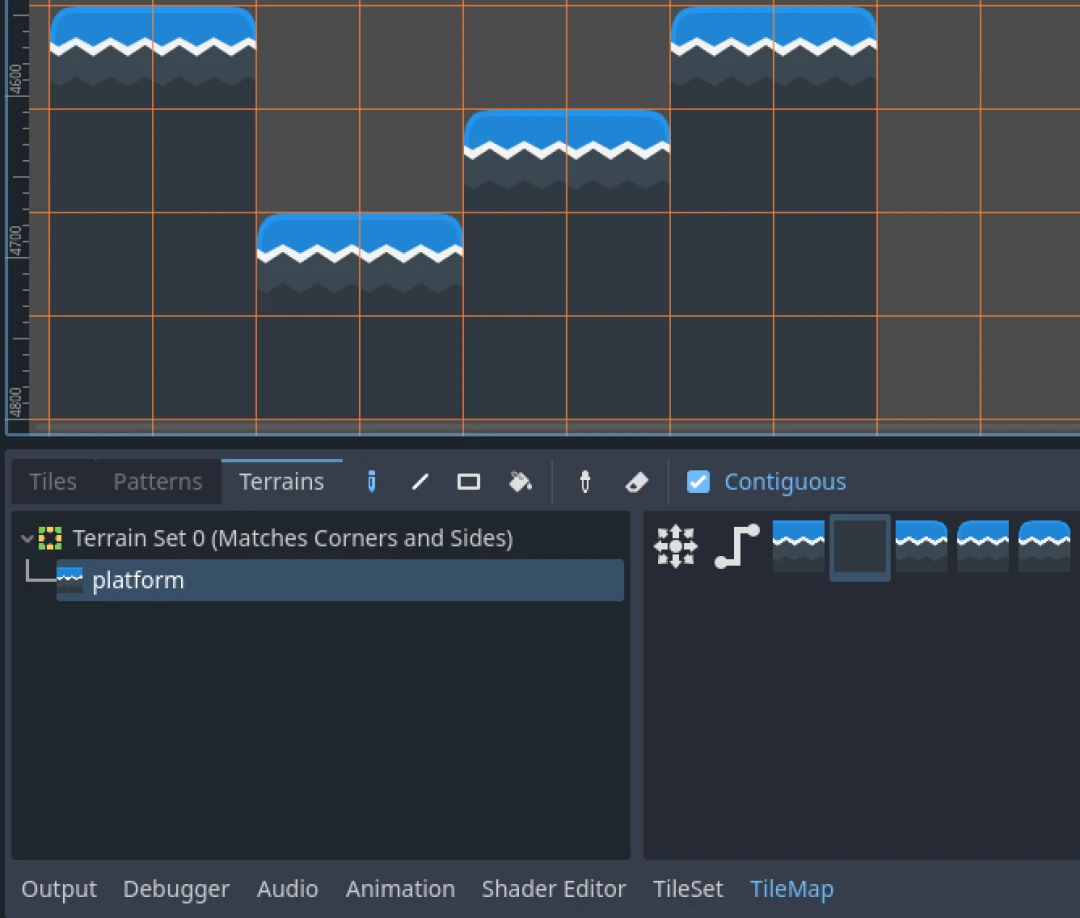Choose Connect mode terrain icon
This screenshot has height=918, width=1080.
pyautogui.click(x=675, y=546)
